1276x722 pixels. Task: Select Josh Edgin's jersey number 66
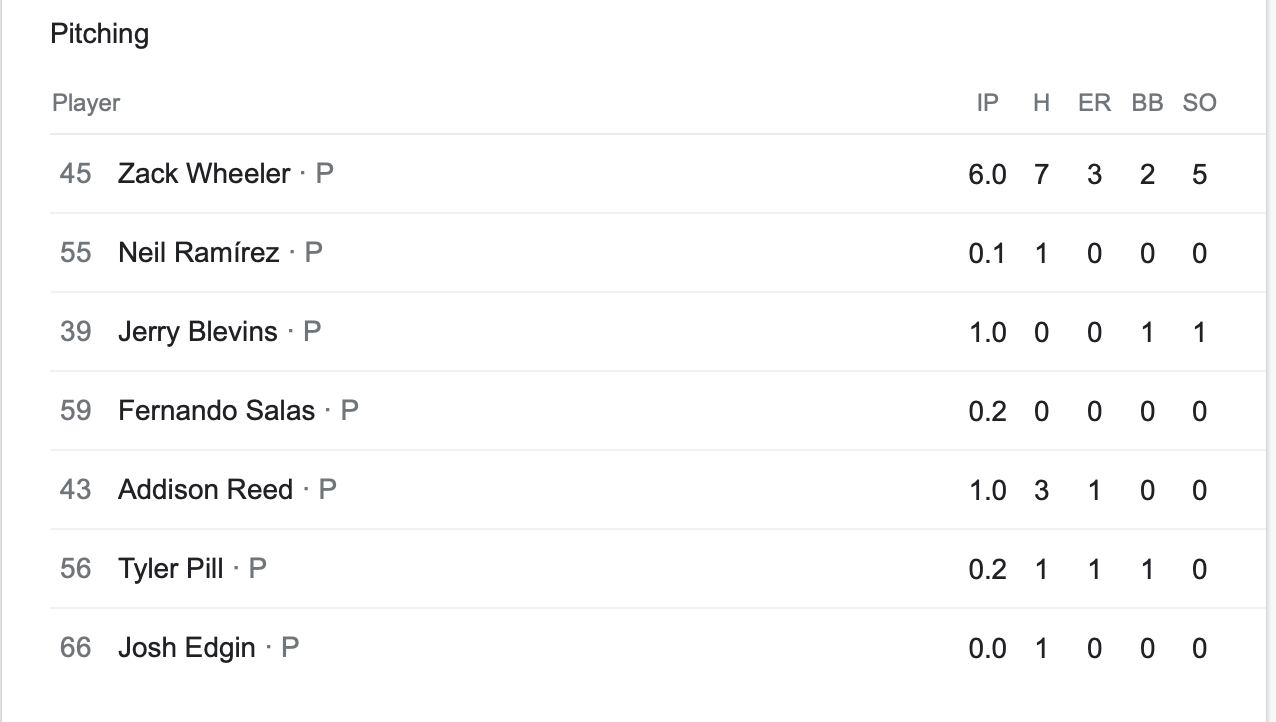tap(75, 647)
